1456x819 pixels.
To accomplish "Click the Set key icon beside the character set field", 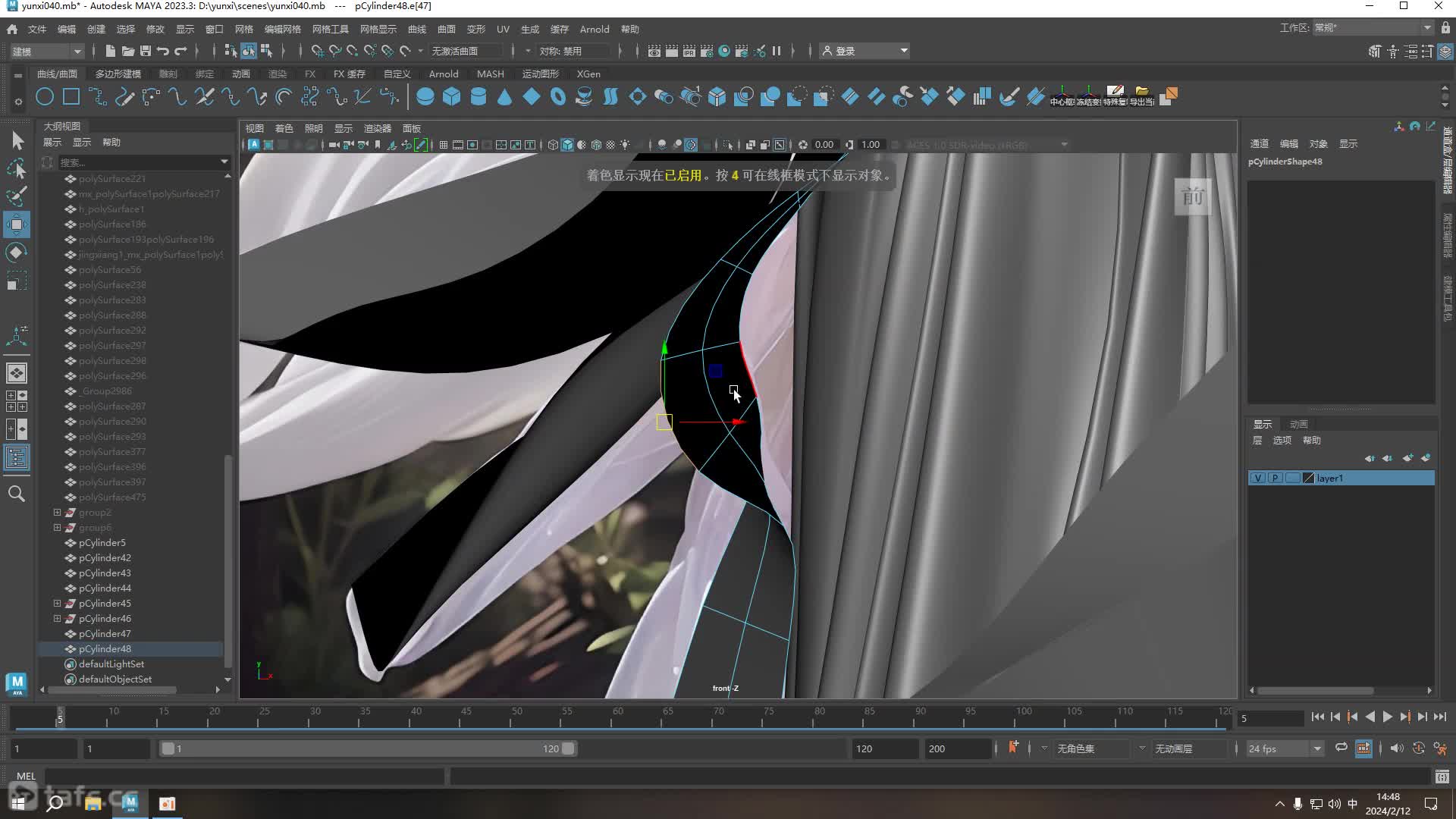I will tap(1013, 748).
